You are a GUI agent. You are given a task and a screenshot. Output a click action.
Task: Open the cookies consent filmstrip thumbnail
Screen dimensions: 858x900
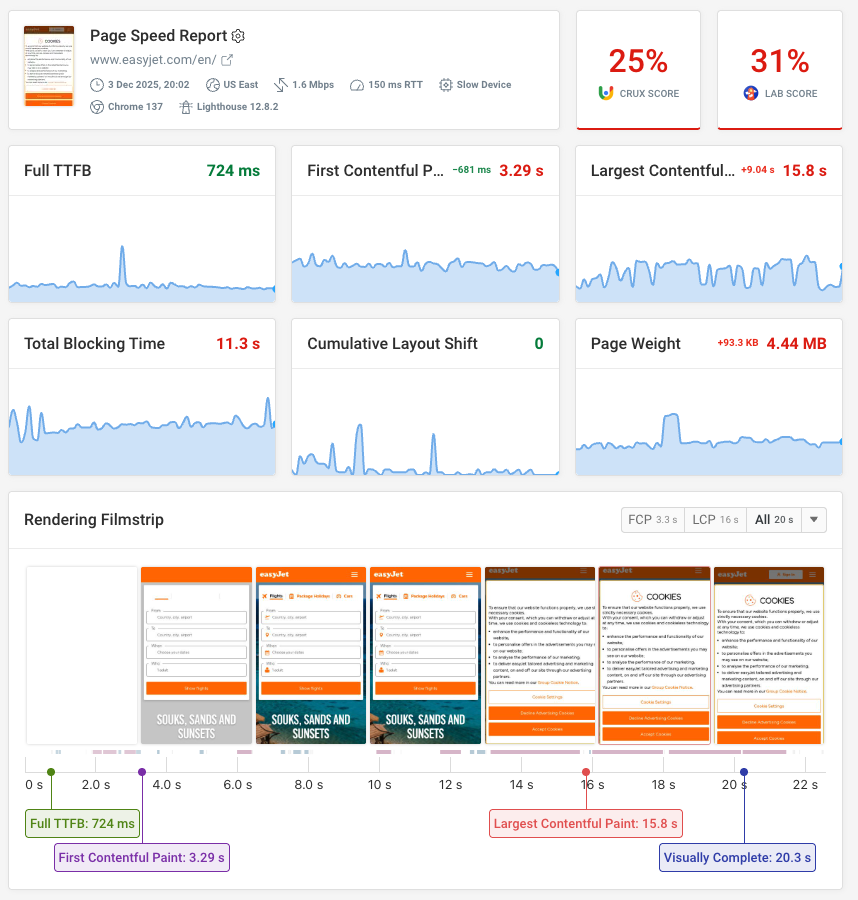[x=655, y=655]
